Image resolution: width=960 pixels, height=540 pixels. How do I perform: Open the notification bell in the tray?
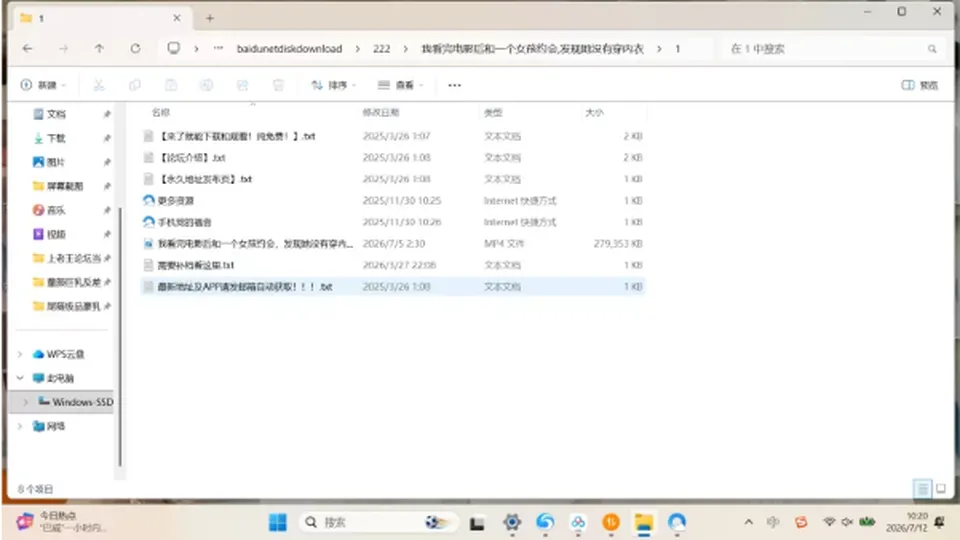[940, 522]
